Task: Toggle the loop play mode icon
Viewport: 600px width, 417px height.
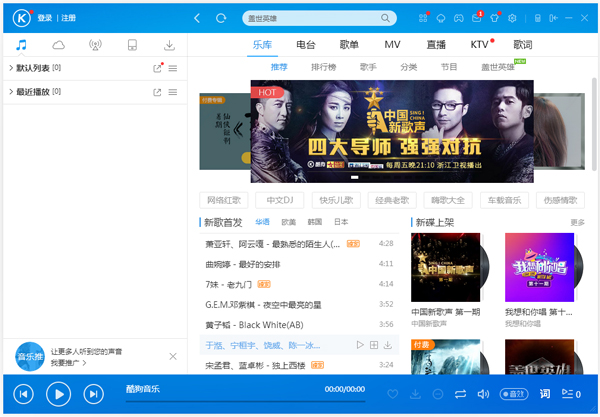Action: (x=460, y=394)
